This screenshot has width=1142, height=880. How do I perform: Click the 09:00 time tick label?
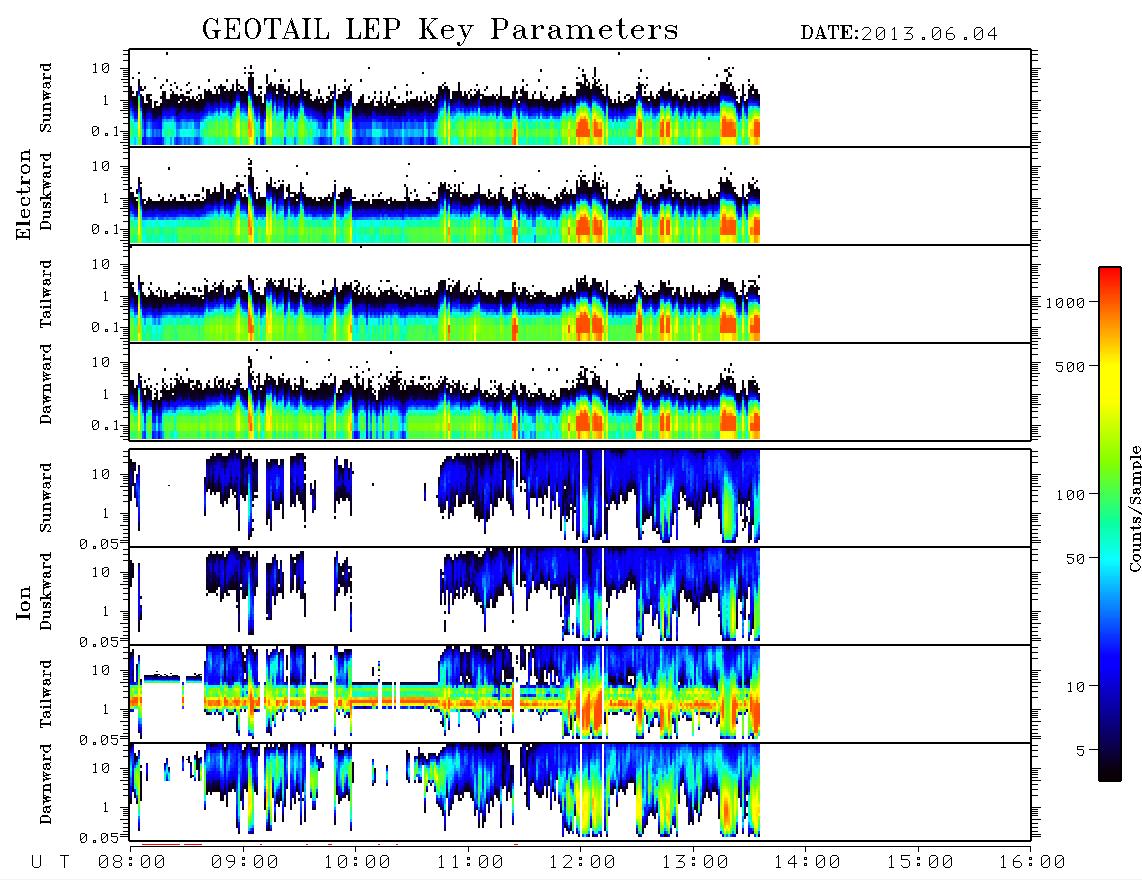(245, 863)
